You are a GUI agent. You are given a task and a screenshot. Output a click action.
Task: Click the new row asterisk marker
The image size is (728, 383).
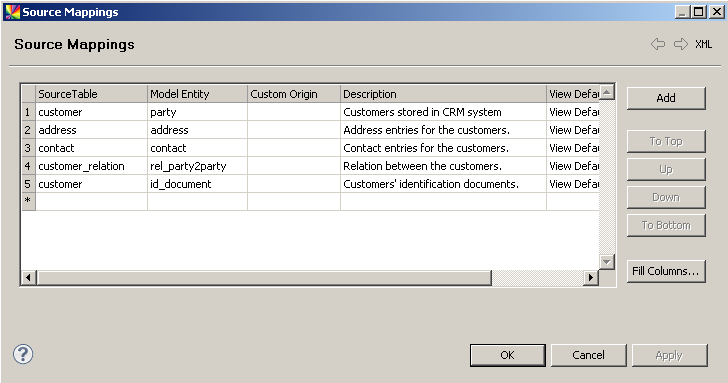click(x=28, y=201)
